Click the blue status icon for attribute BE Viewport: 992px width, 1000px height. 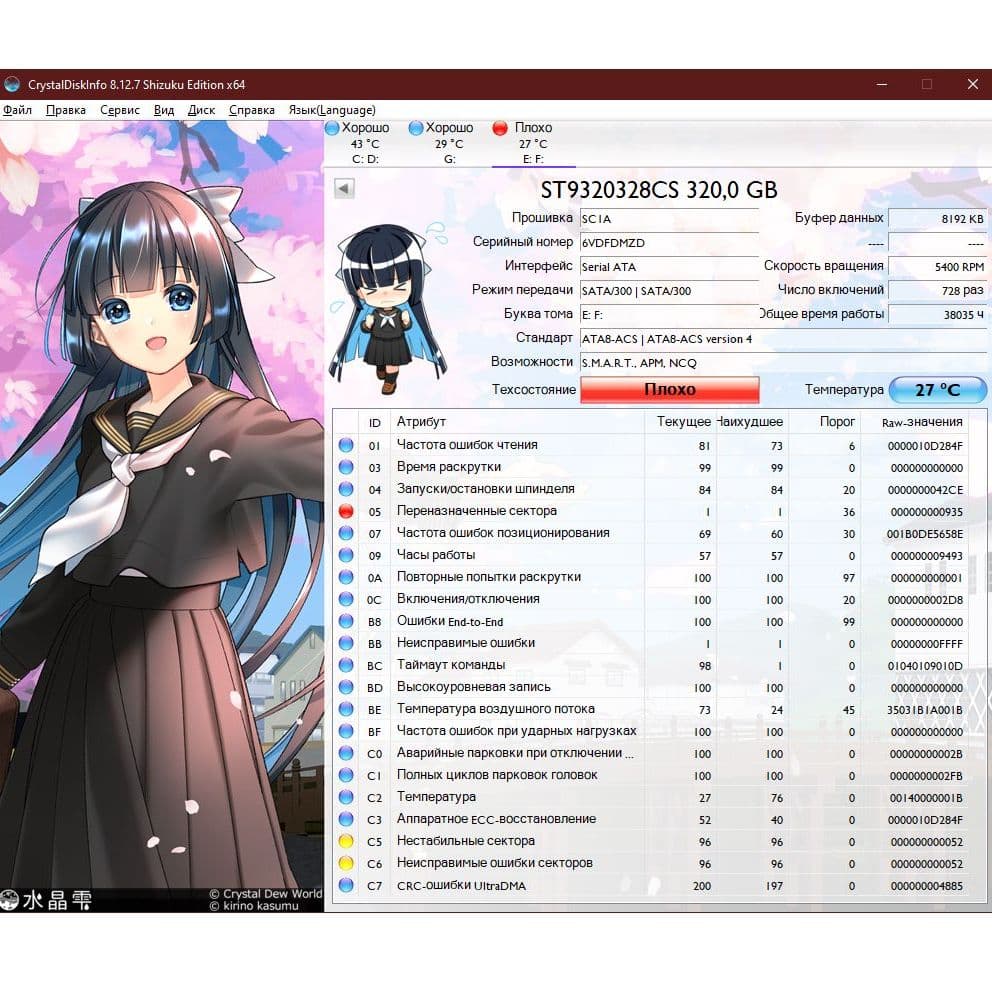346,709
